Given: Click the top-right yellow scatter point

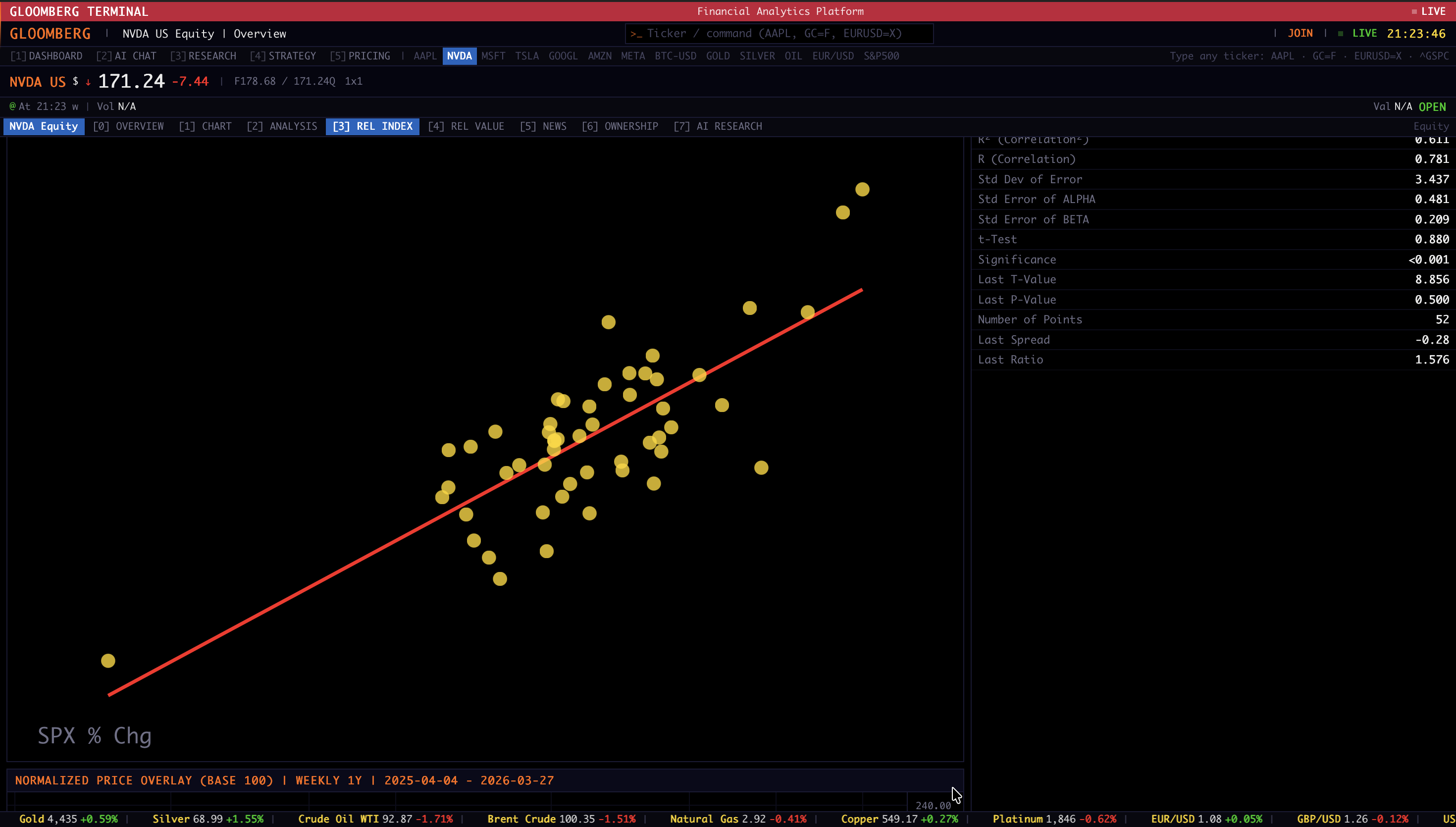Looking at the screenshot, I should (862, 189).
